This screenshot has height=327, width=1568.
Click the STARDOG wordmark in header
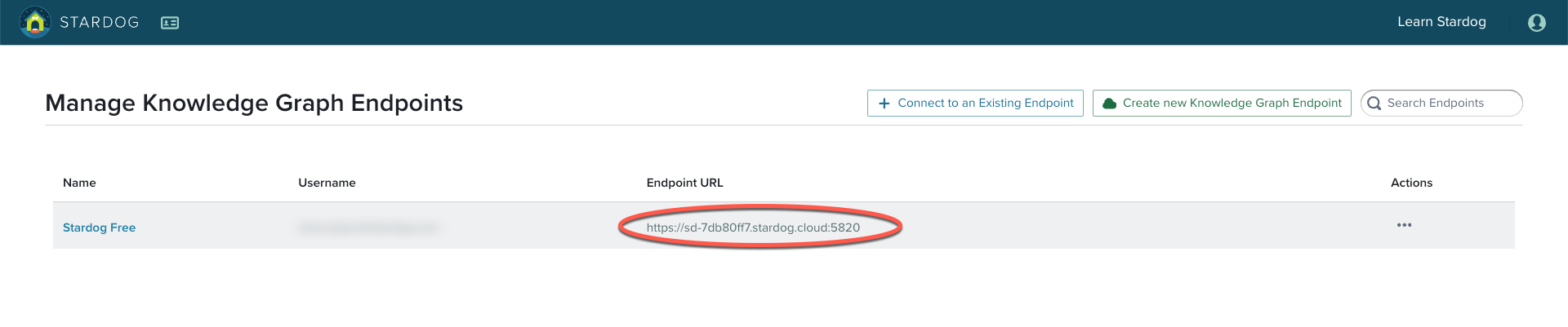(x=100, y=22)
